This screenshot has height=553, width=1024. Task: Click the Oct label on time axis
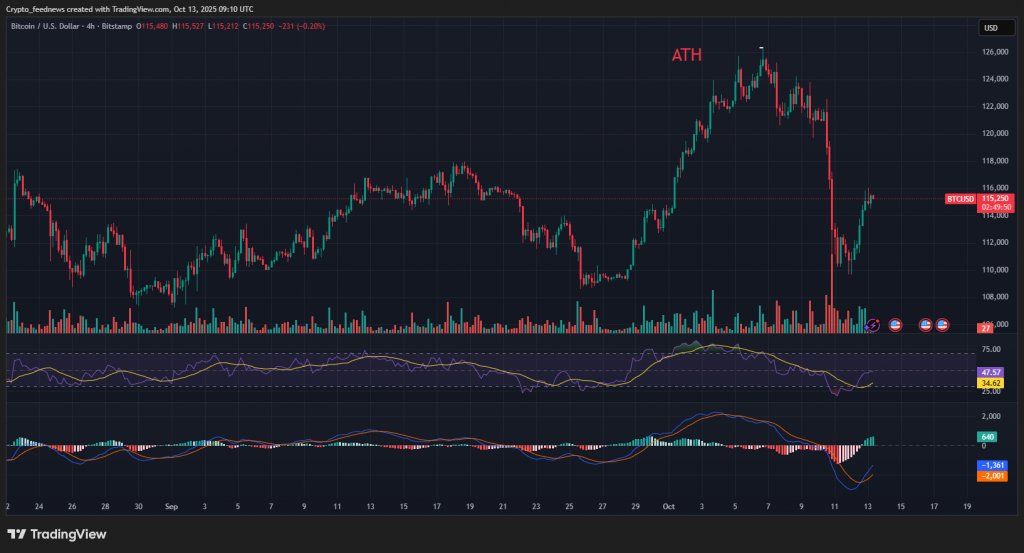668,507
